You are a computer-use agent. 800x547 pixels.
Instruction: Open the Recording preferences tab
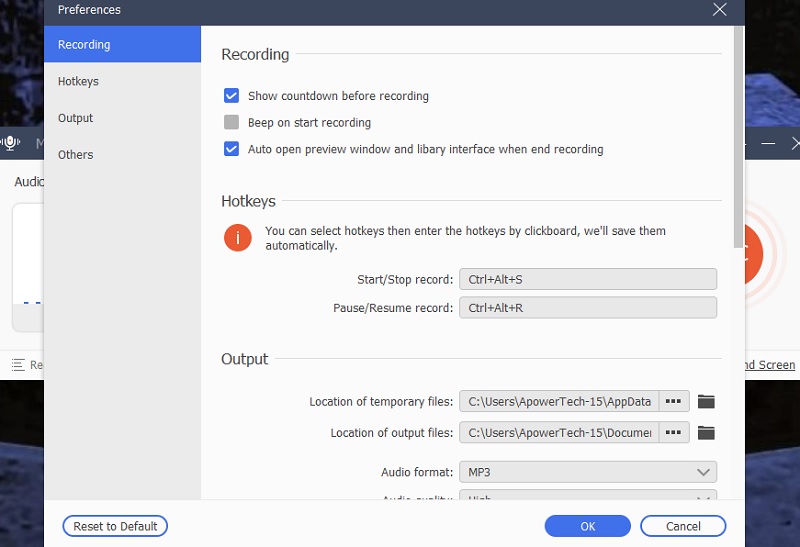122,44
